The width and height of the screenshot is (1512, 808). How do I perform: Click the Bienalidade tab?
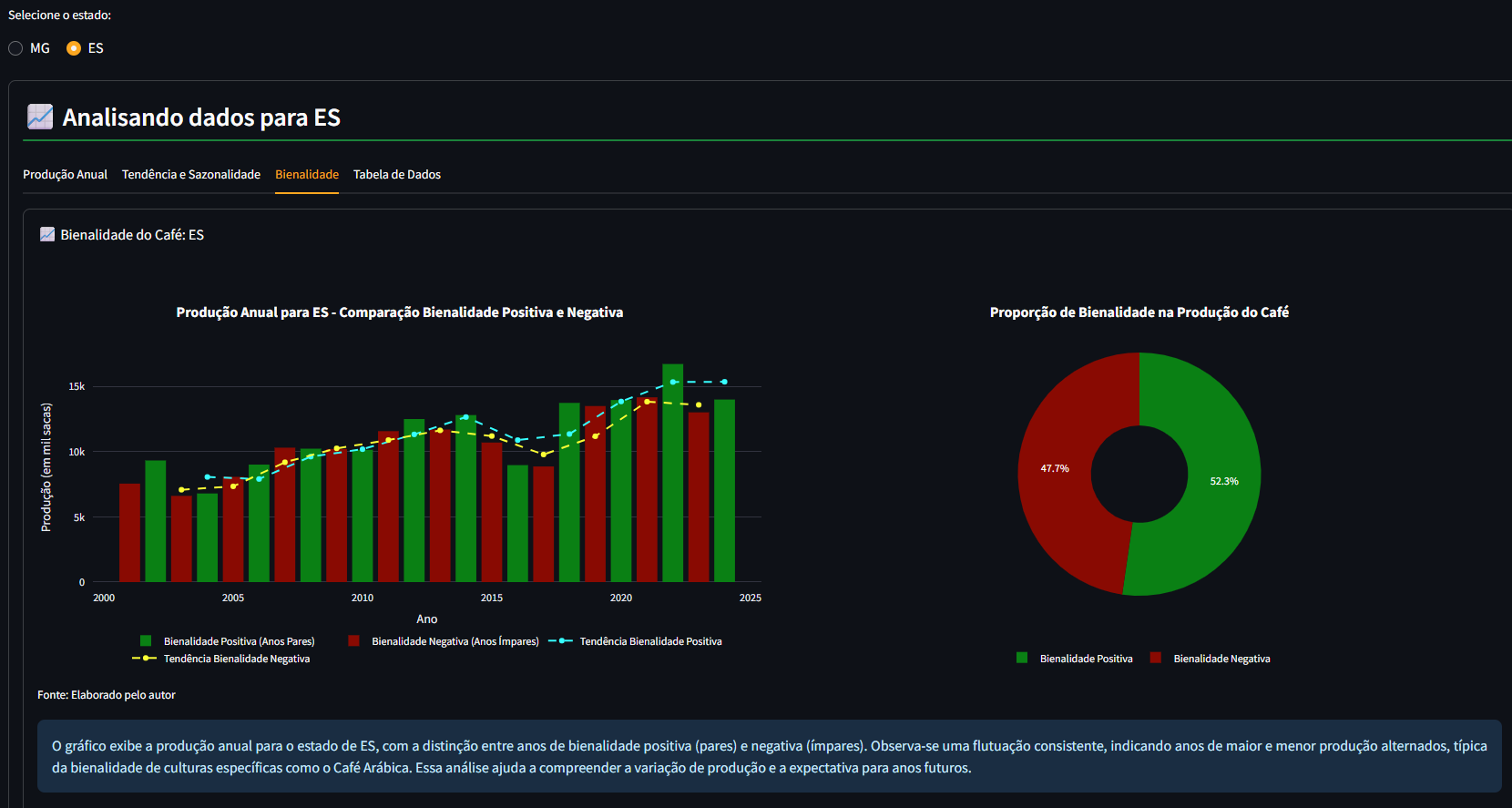pos(307,174)
